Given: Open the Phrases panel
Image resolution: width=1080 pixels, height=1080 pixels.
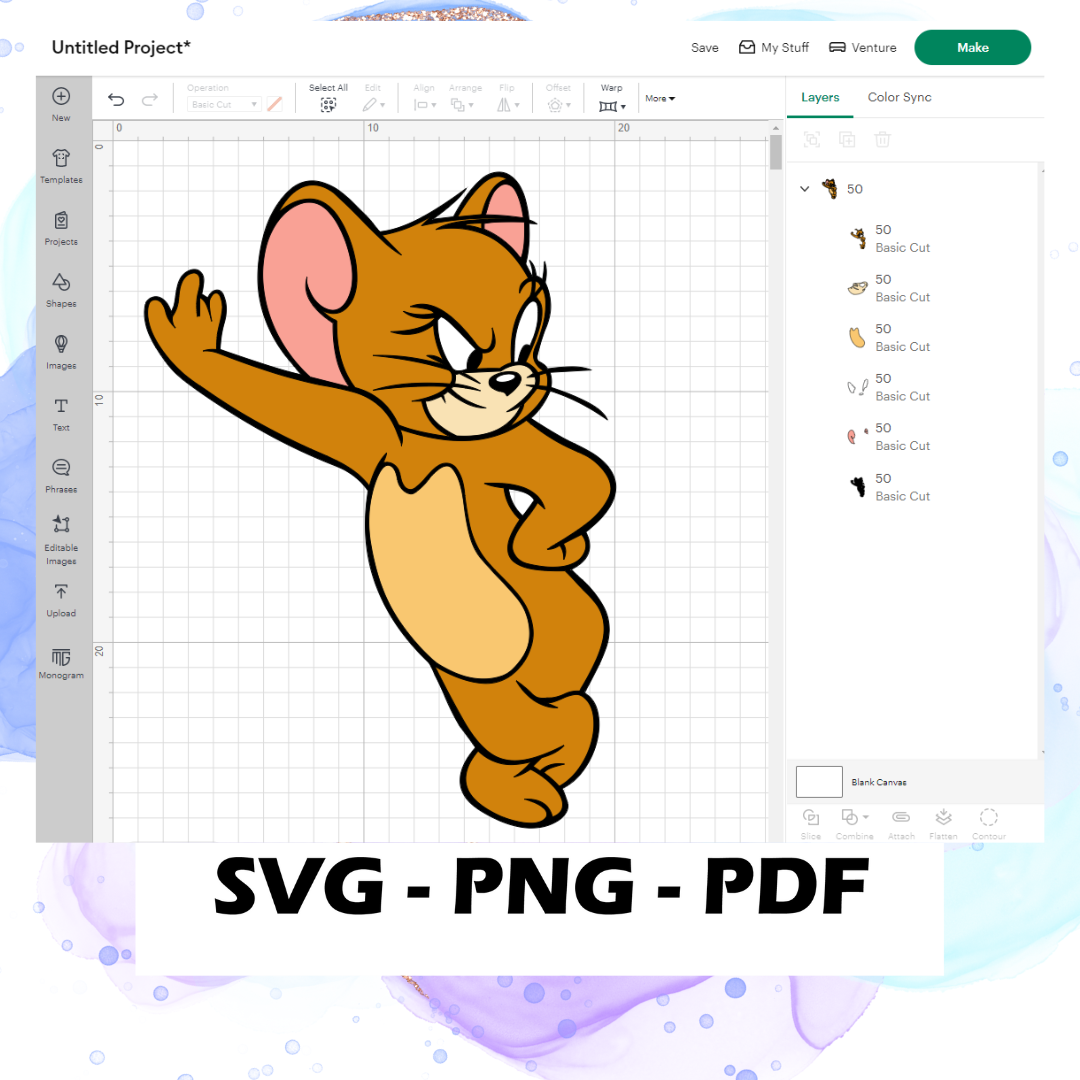Looking at the screenshot, I should pyautogui.click(x=61, y=476).
